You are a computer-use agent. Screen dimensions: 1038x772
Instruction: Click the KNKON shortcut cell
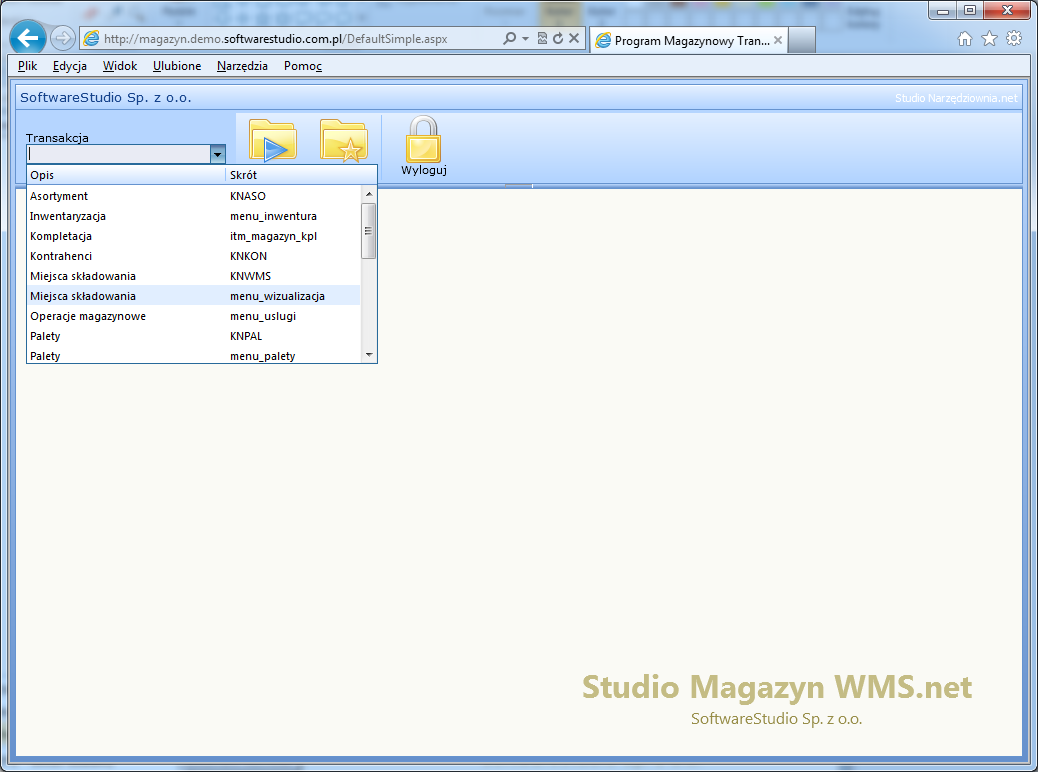click(x=248, y=256)
